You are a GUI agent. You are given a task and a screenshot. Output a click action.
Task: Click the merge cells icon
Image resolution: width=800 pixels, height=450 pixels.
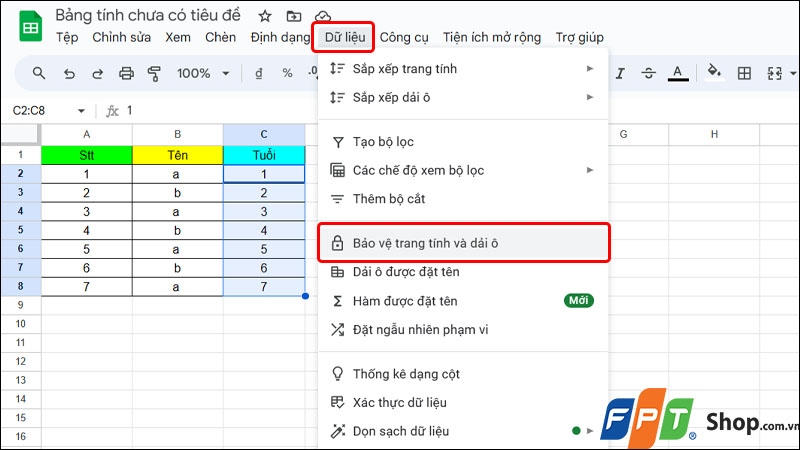tap(774, 74)
